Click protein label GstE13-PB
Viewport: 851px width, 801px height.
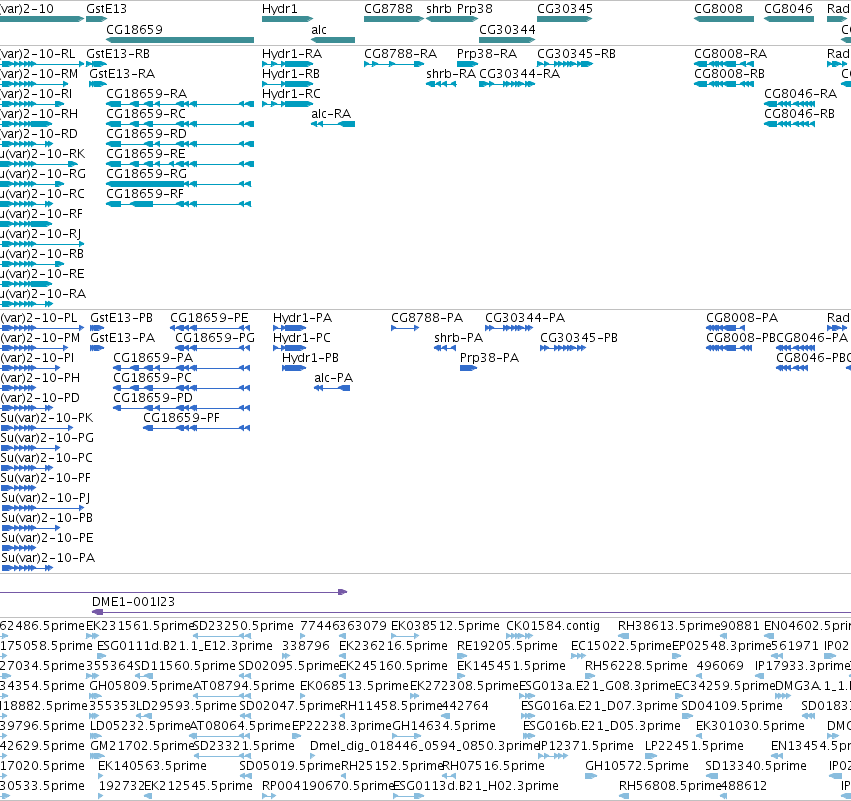[x=122, y=317]
